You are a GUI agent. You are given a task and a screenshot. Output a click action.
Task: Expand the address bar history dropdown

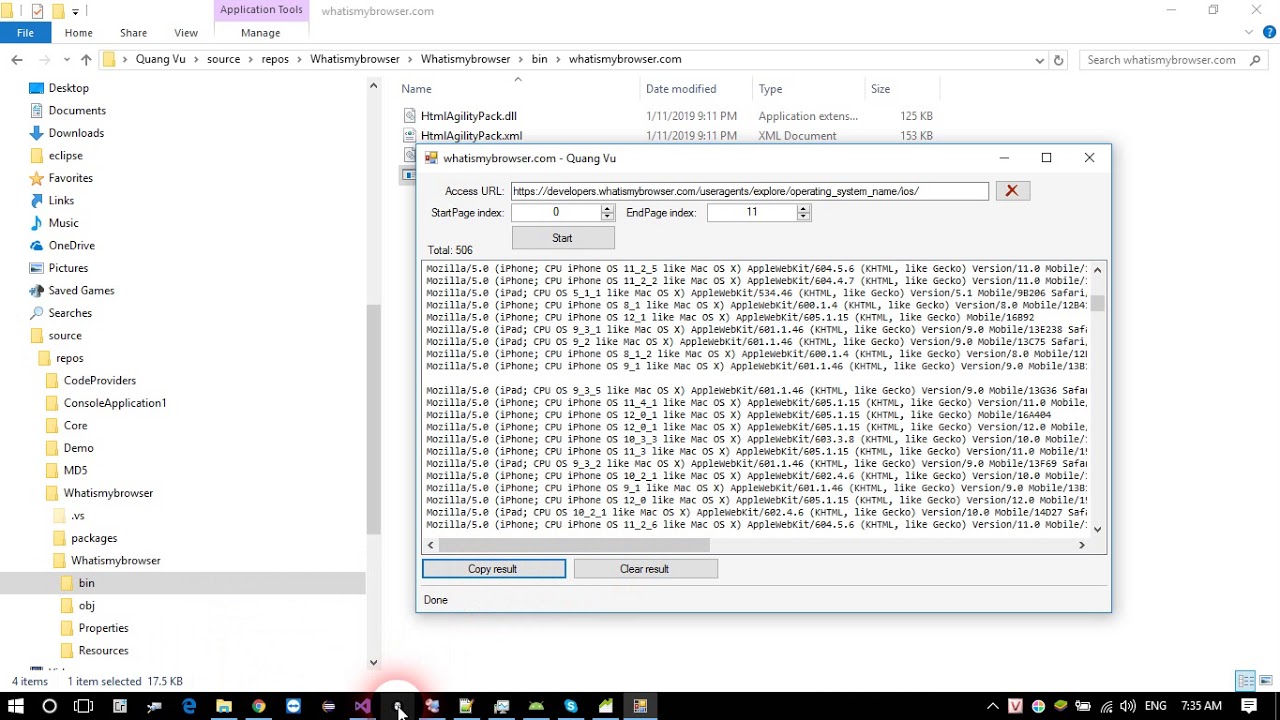pyautogui.click(x=1040, y=60)
